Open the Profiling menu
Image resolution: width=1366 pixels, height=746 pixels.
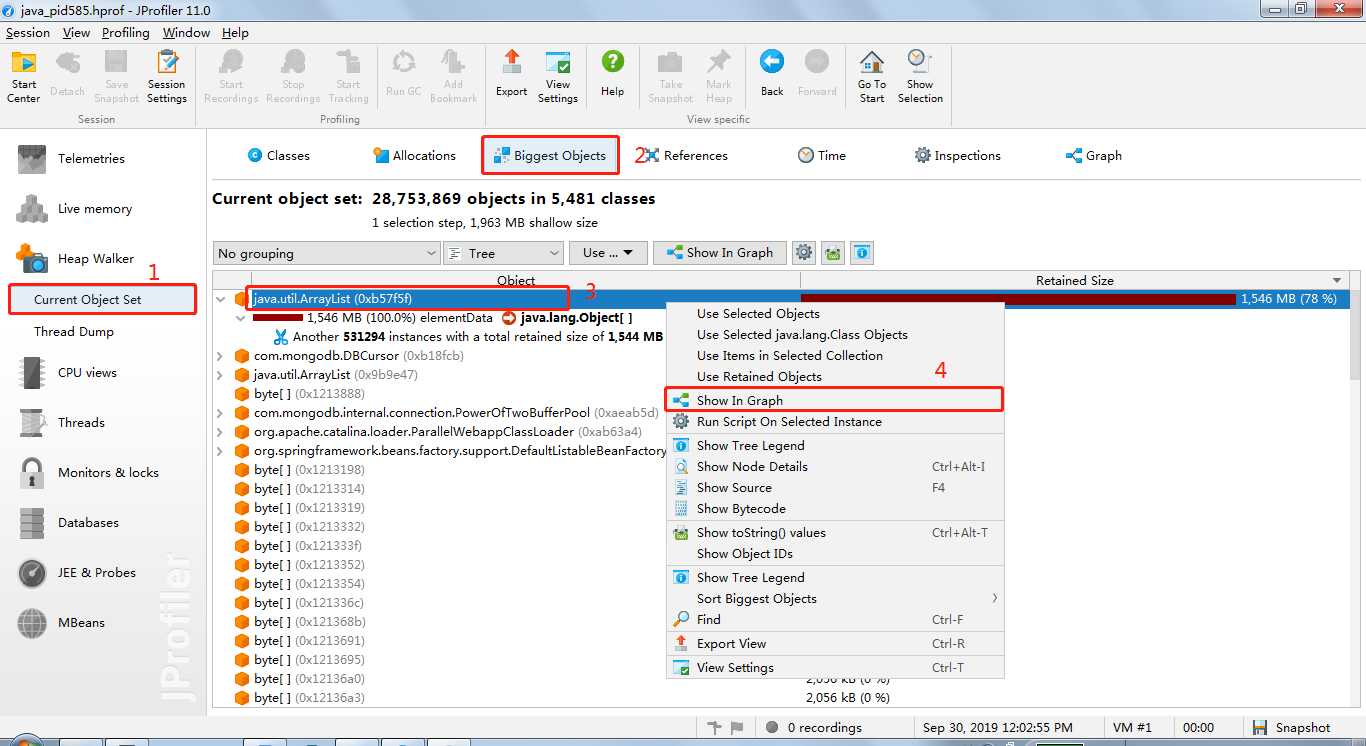coord(126,32)
